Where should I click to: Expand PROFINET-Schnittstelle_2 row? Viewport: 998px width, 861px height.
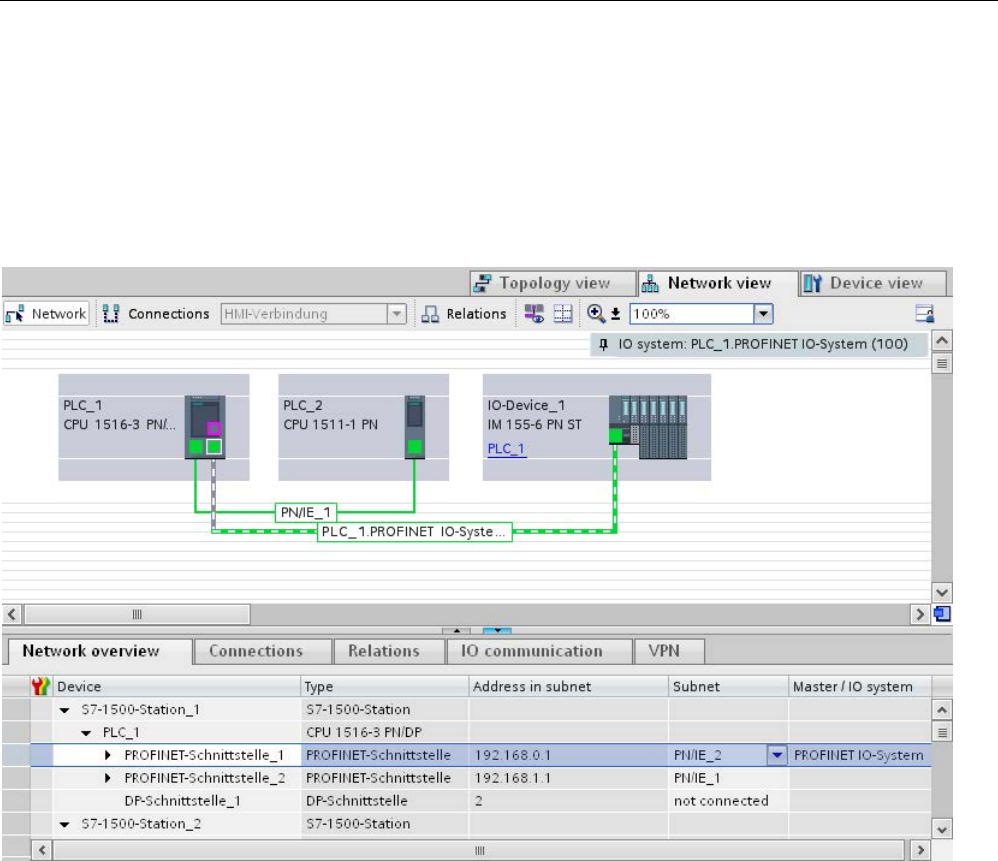(108, 778)
